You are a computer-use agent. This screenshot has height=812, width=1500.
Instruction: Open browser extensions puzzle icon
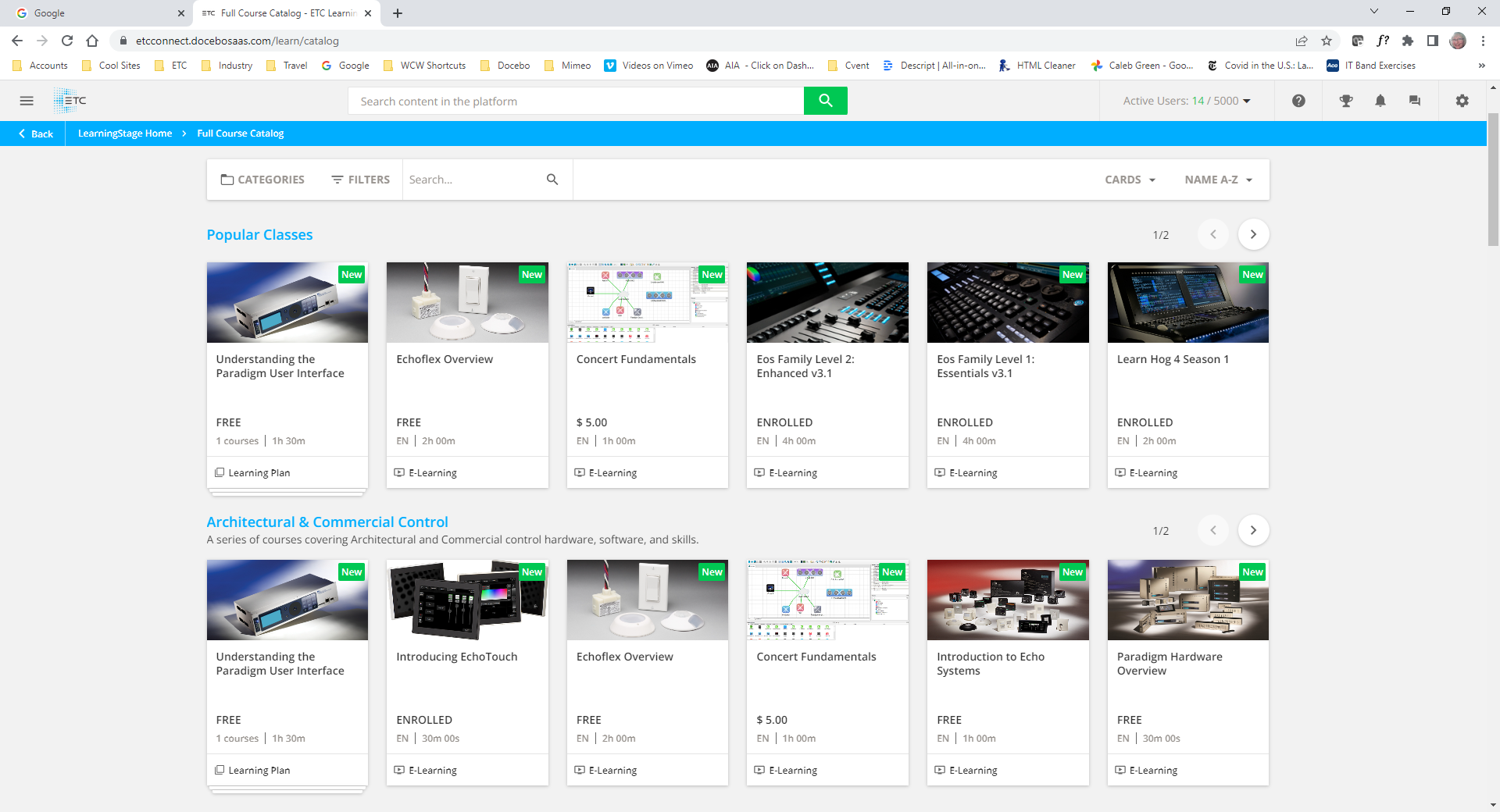(1408, 41)
